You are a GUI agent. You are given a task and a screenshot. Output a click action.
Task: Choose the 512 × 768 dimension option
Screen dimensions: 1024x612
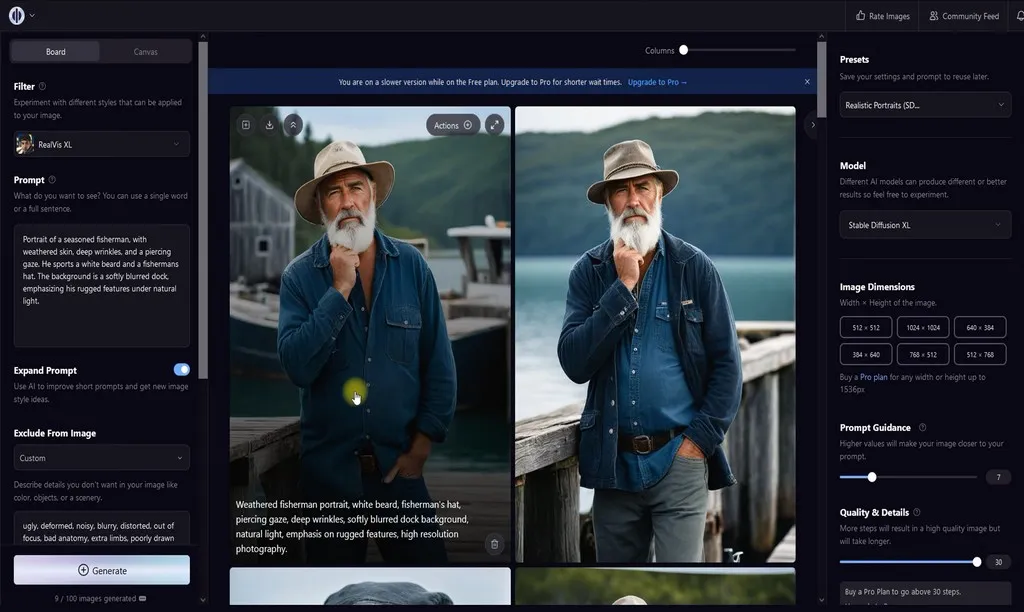click(x=980, y=354)
